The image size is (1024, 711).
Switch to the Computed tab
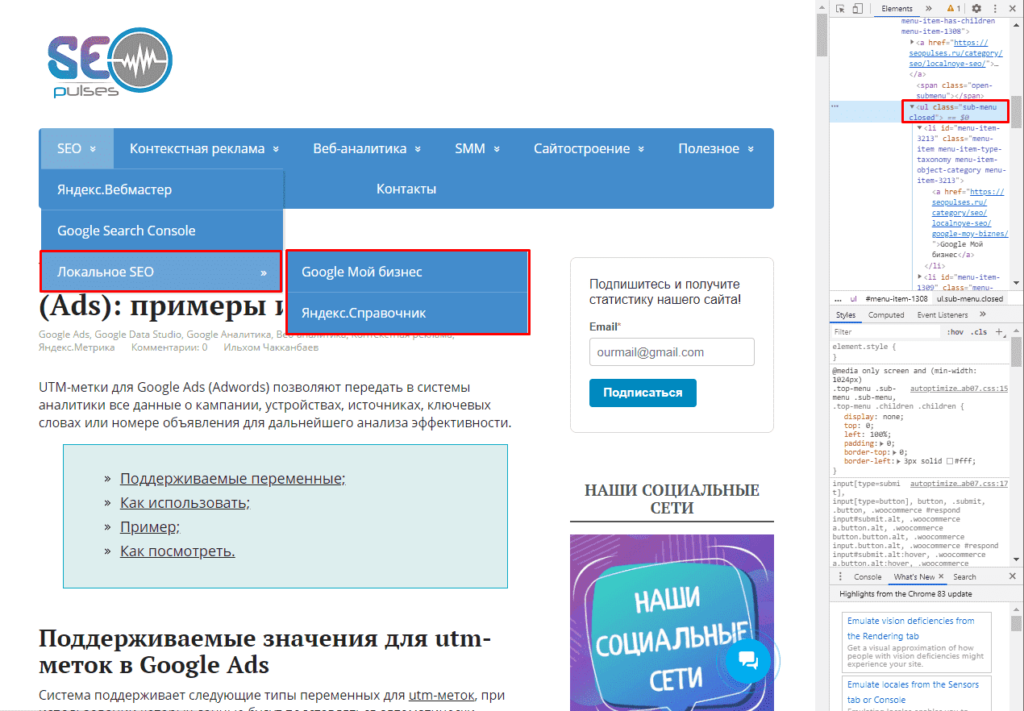pos(886,315)
